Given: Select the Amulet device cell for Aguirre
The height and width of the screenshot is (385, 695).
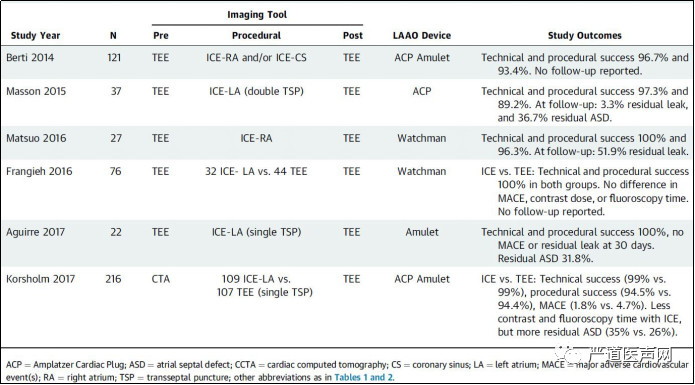Looking at the screenshot, I should tap(422, 232).
